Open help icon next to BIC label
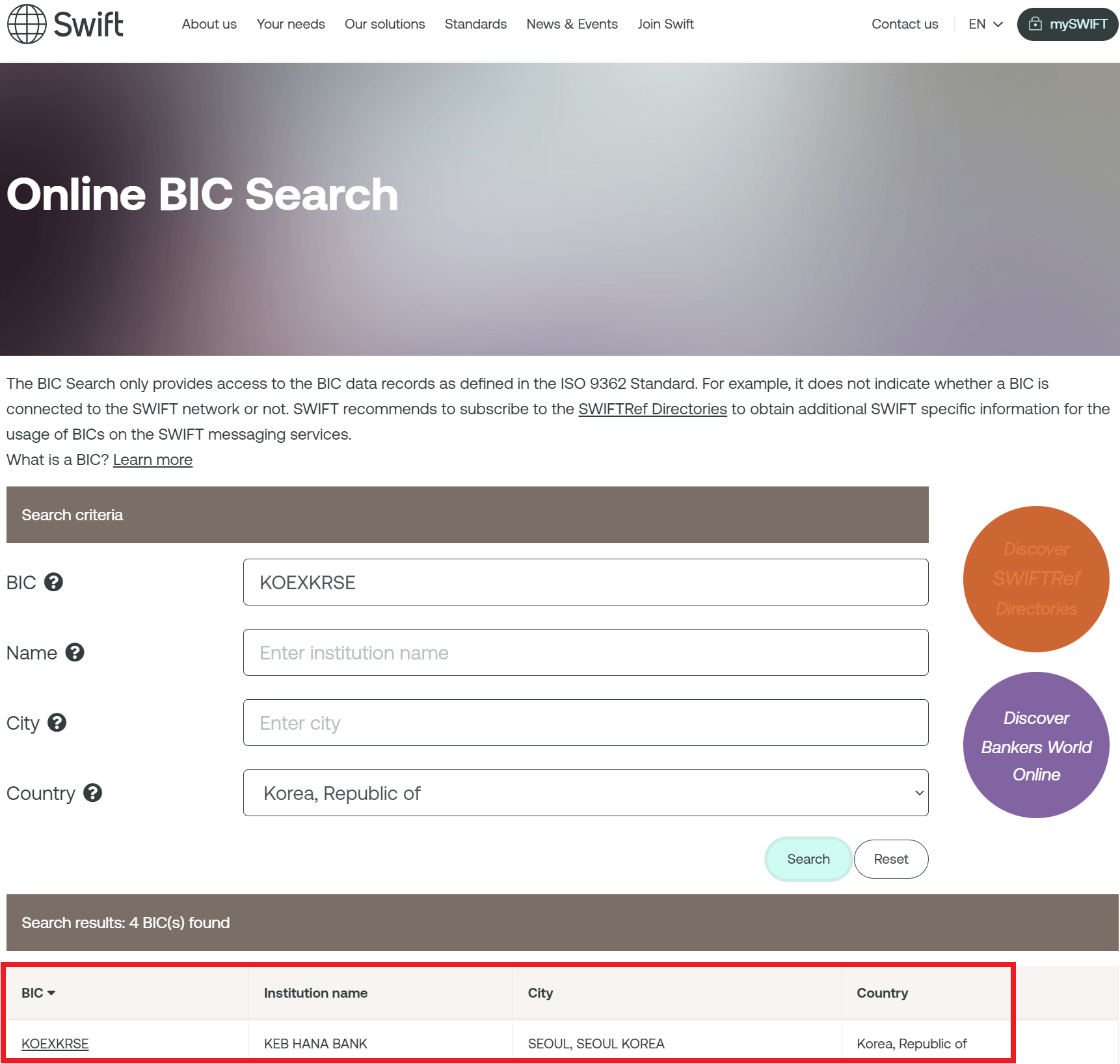 point(53,582)
